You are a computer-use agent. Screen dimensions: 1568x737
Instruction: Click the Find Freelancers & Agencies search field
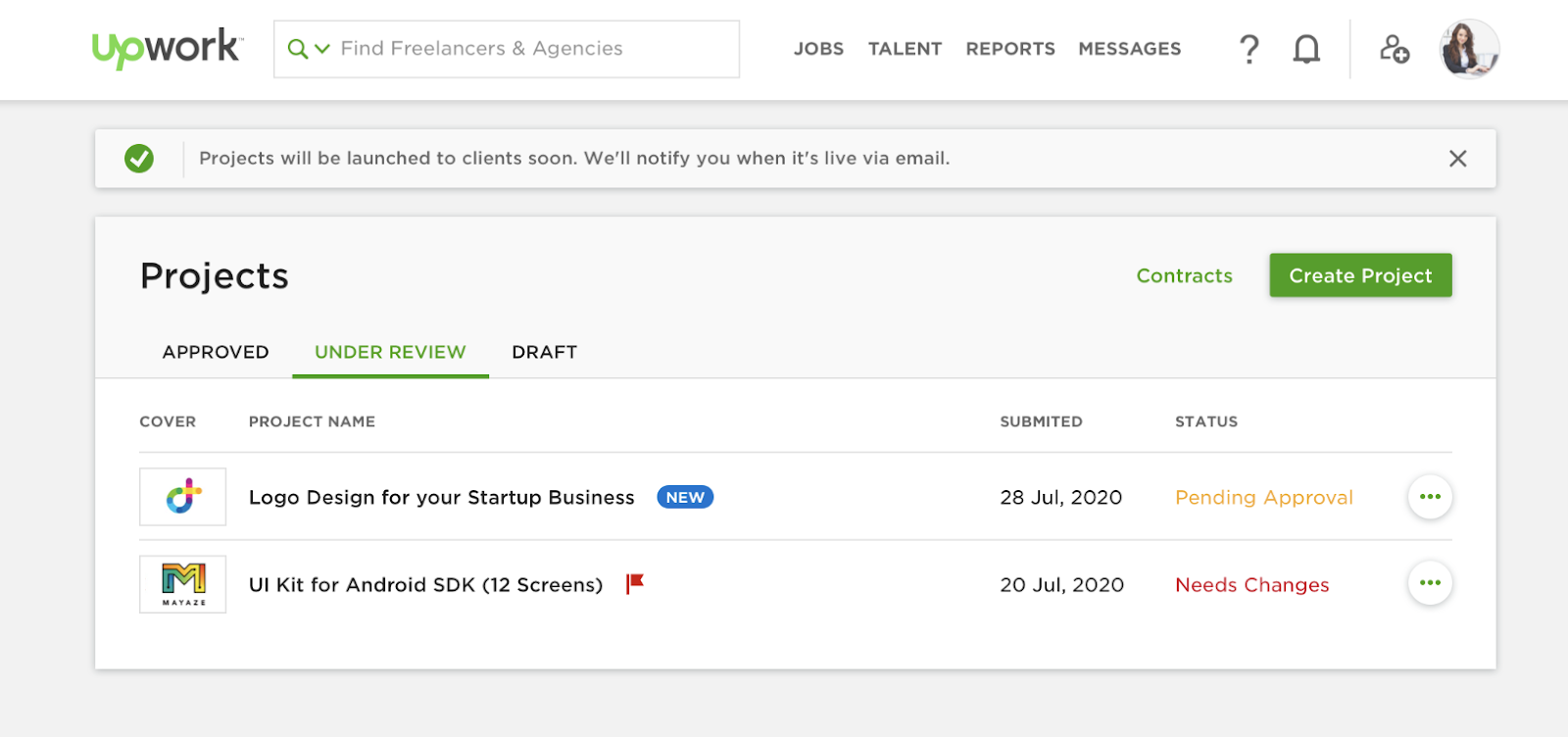pyautogui.click(x=529, y=49)
